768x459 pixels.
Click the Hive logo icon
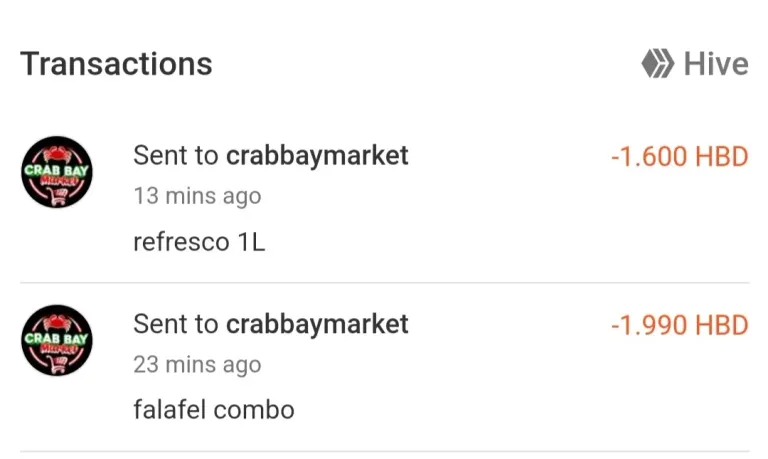pos(658,64)
